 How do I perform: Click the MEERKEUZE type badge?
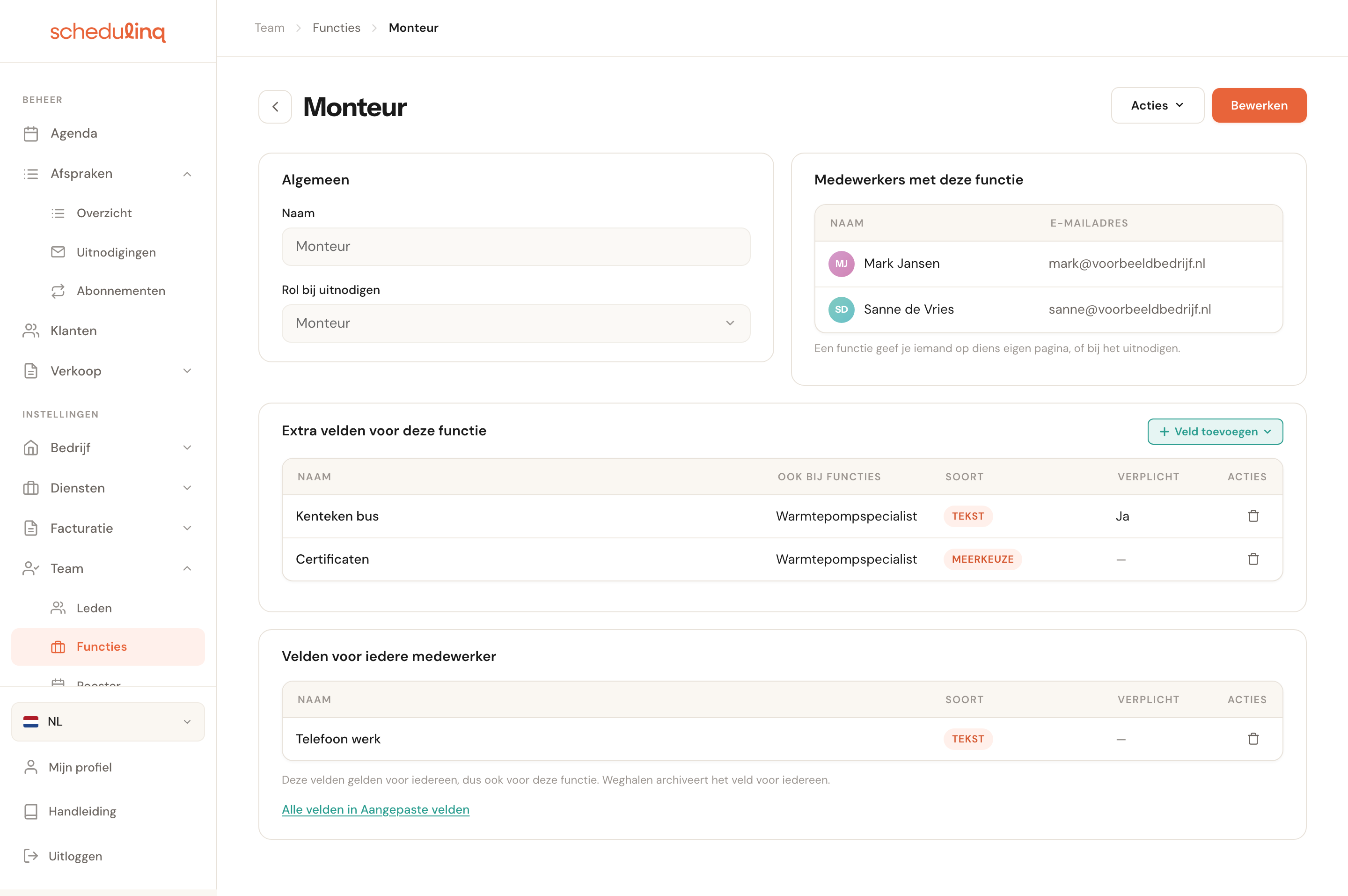982,559
